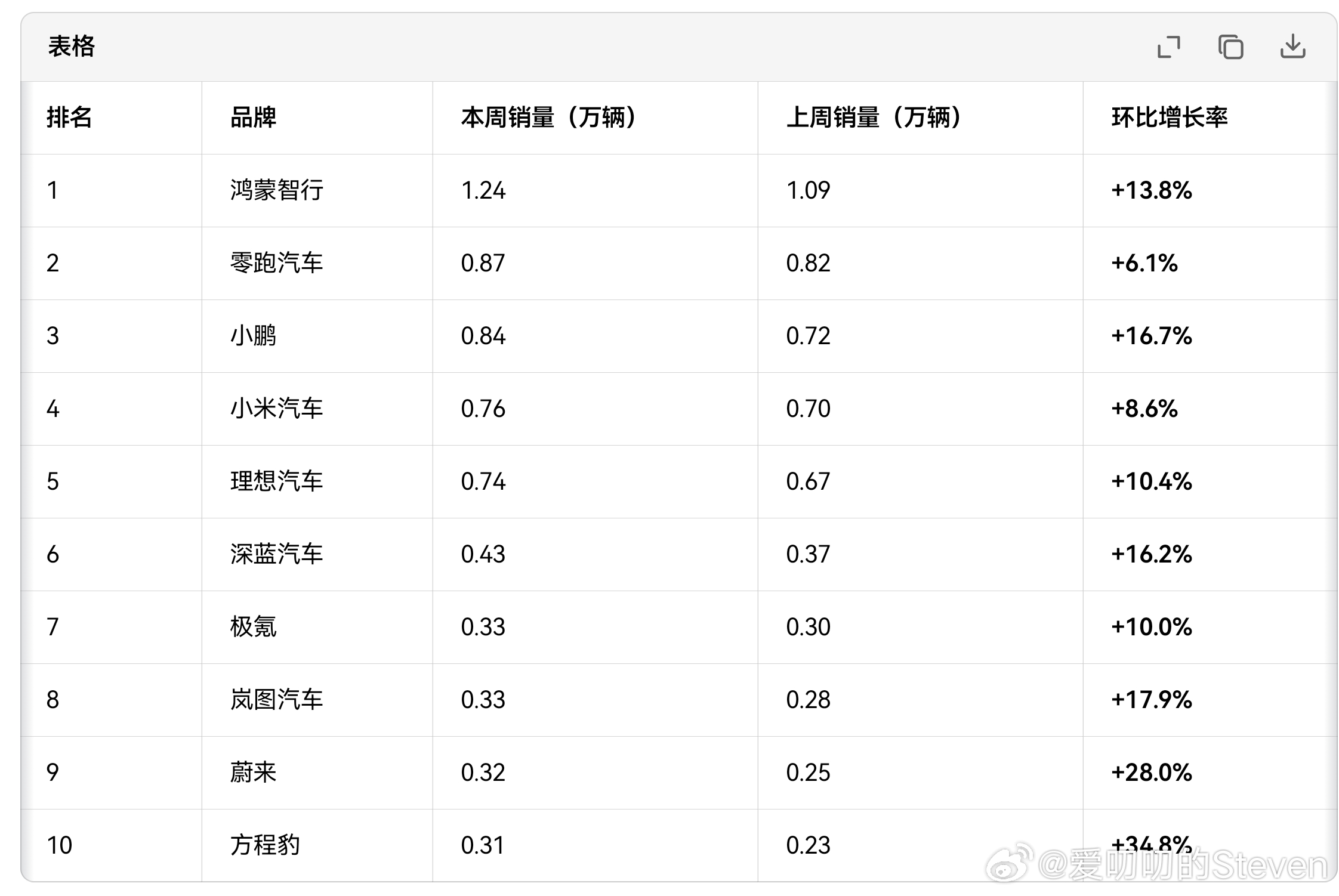Select the +10.0% growth rate
Screen dimensions: 1339x896
[1152, 627]
